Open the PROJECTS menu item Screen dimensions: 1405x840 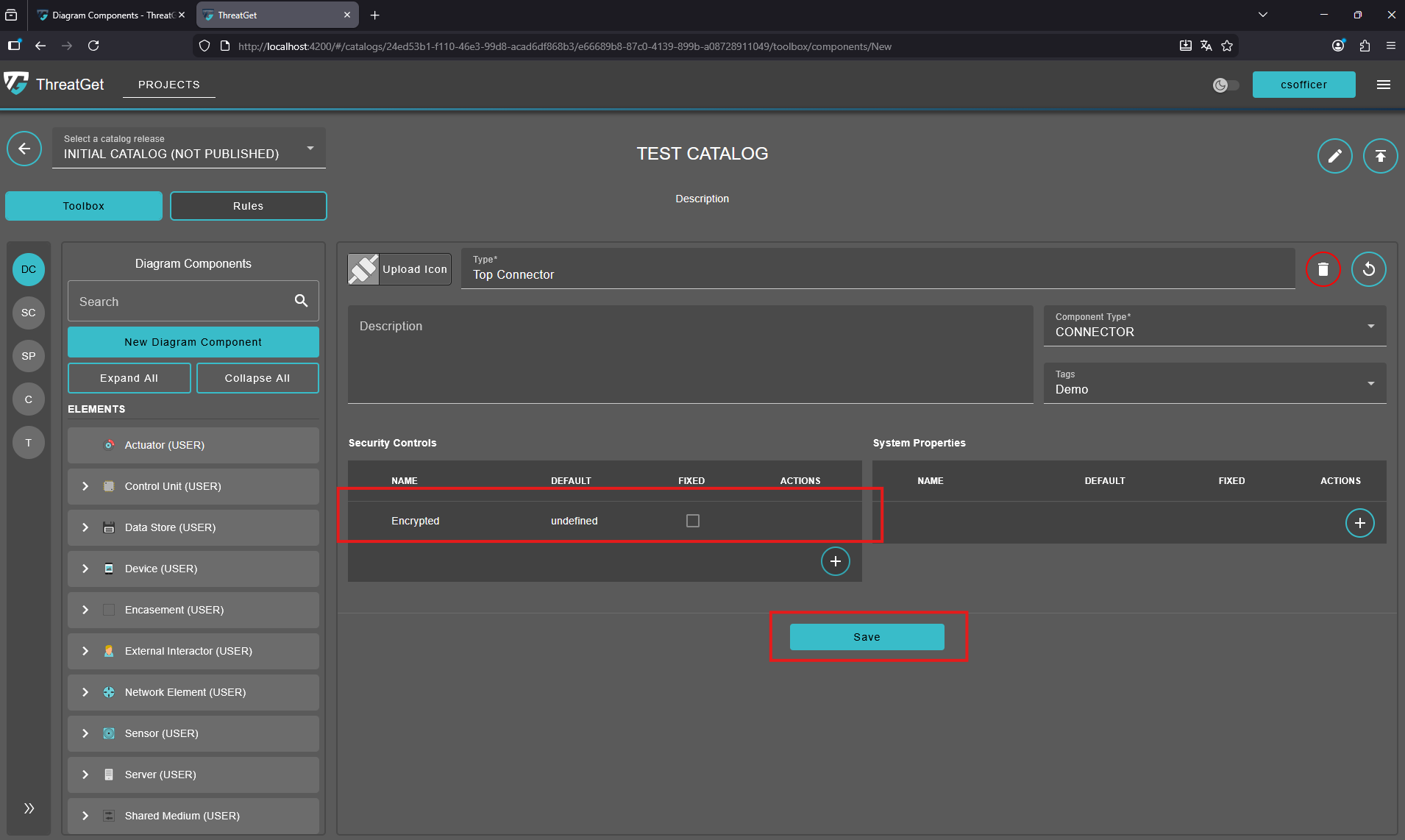tap(168, 84)
